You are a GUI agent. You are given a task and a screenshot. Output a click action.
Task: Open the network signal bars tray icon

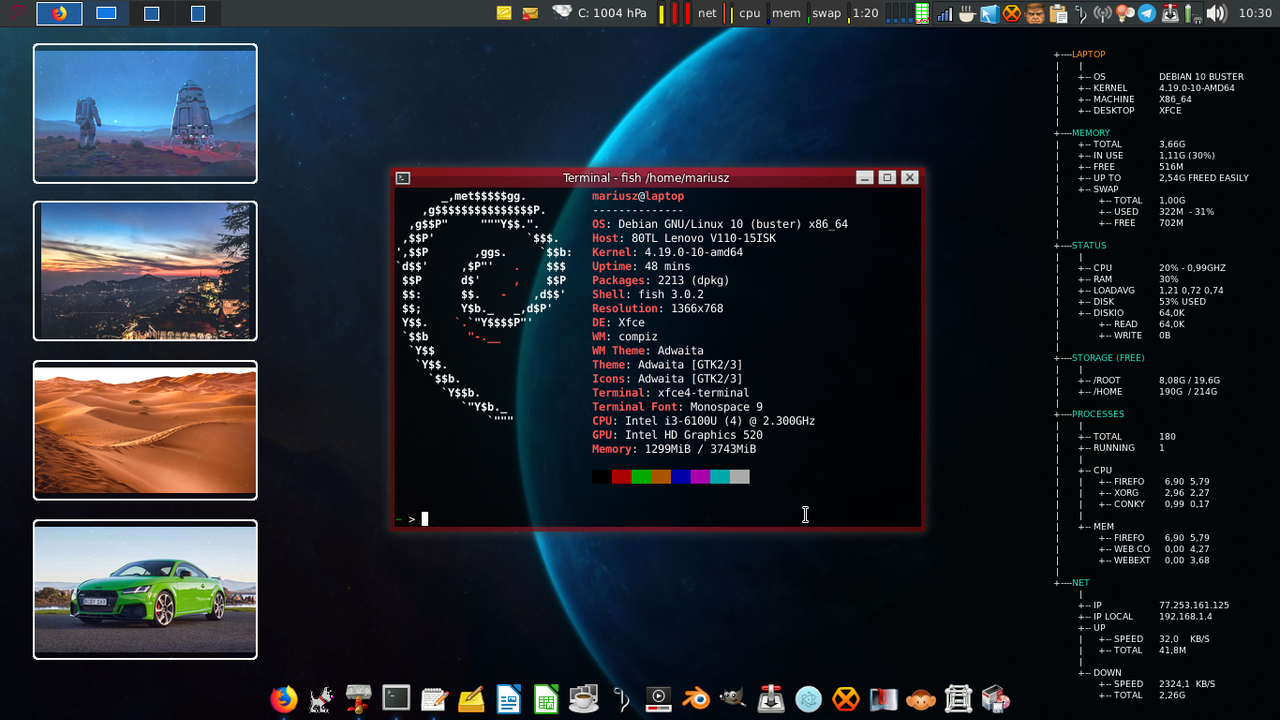[944, 13]
